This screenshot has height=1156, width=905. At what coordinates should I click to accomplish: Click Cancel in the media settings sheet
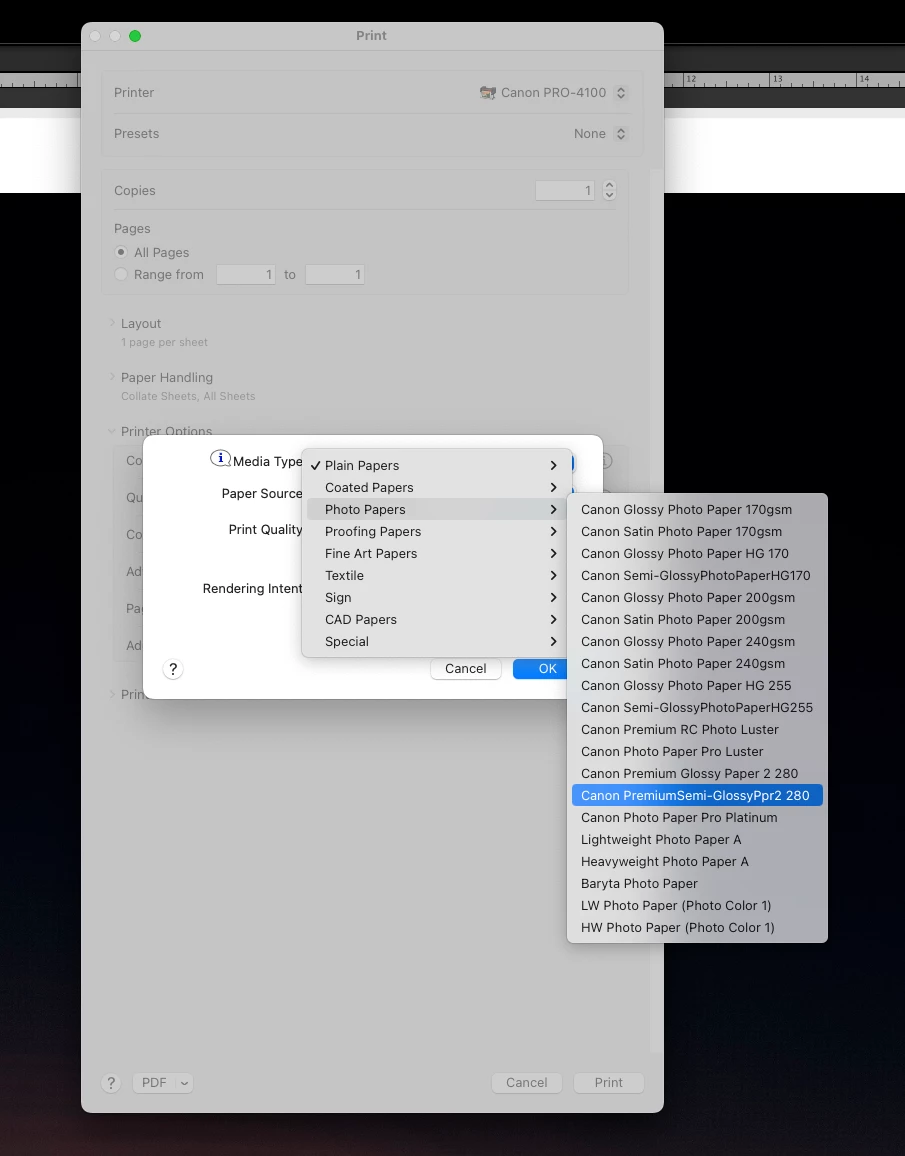[466, 669]
